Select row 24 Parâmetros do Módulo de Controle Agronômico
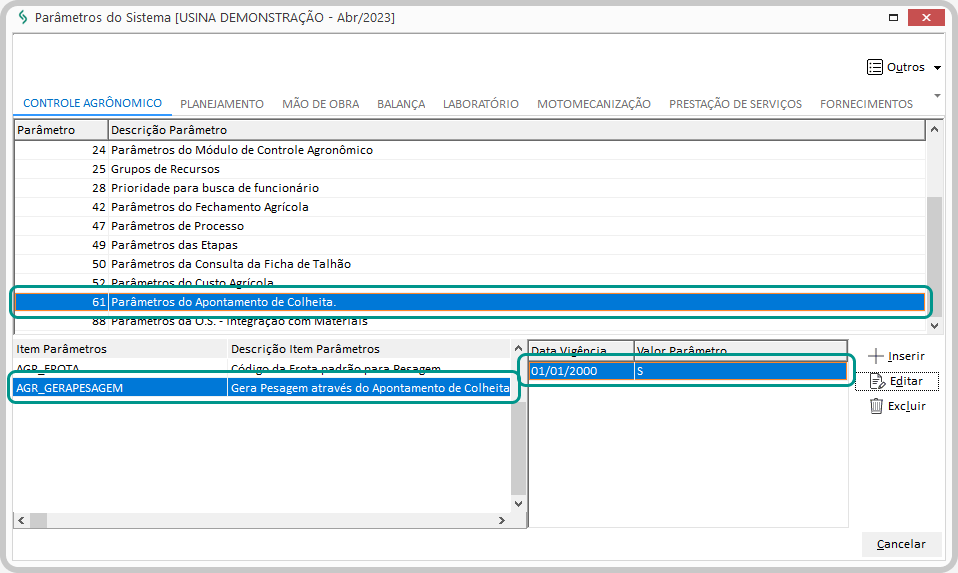This screenshot has width=958, height=573. click(x=470, y=150)
